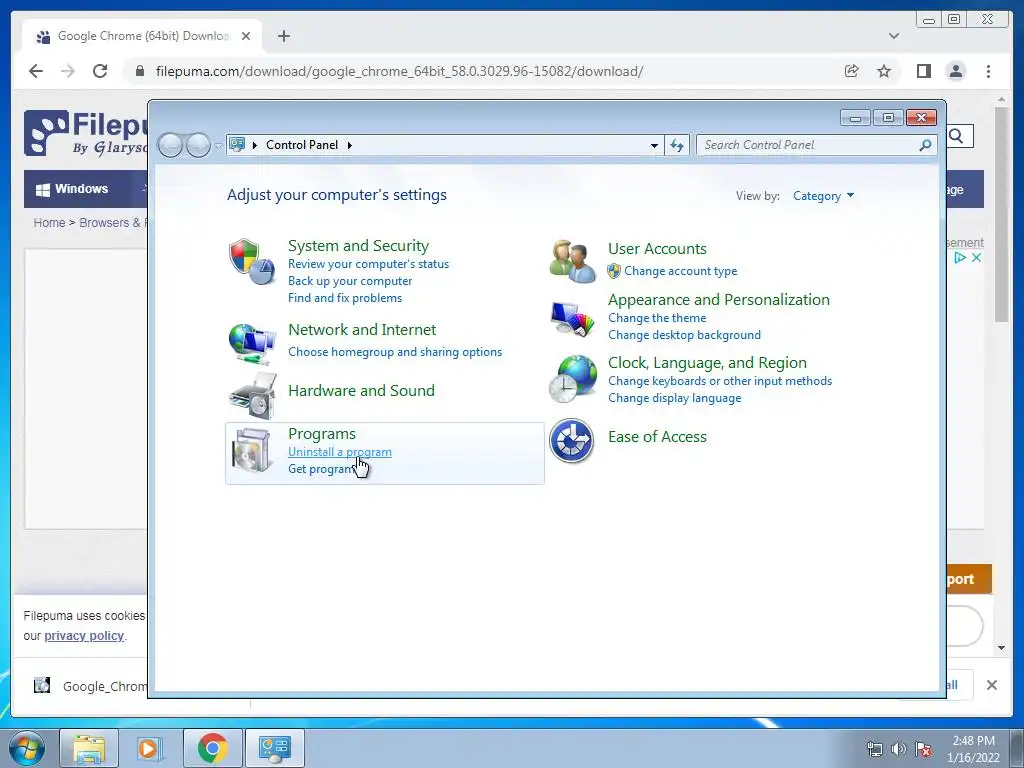Close the advertisement X icon
1024x768 pixels.
(976, 257)
